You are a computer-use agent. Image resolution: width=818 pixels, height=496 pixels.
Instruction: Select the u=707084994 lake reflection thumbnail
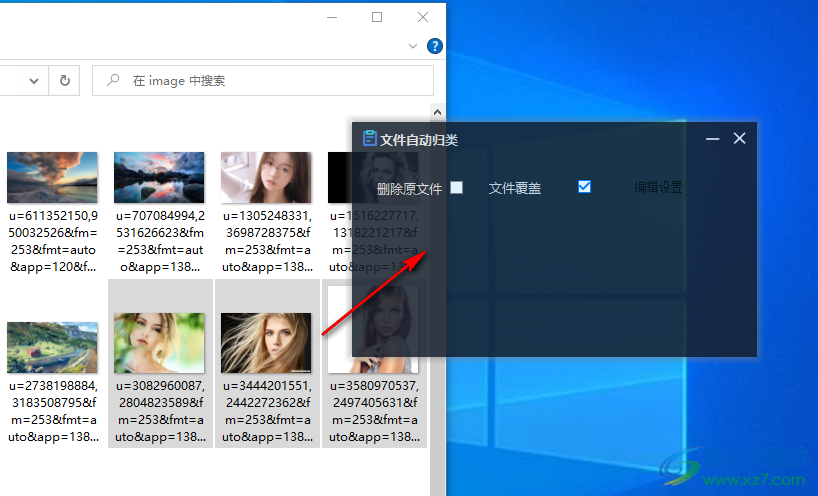tap(159, 177)
